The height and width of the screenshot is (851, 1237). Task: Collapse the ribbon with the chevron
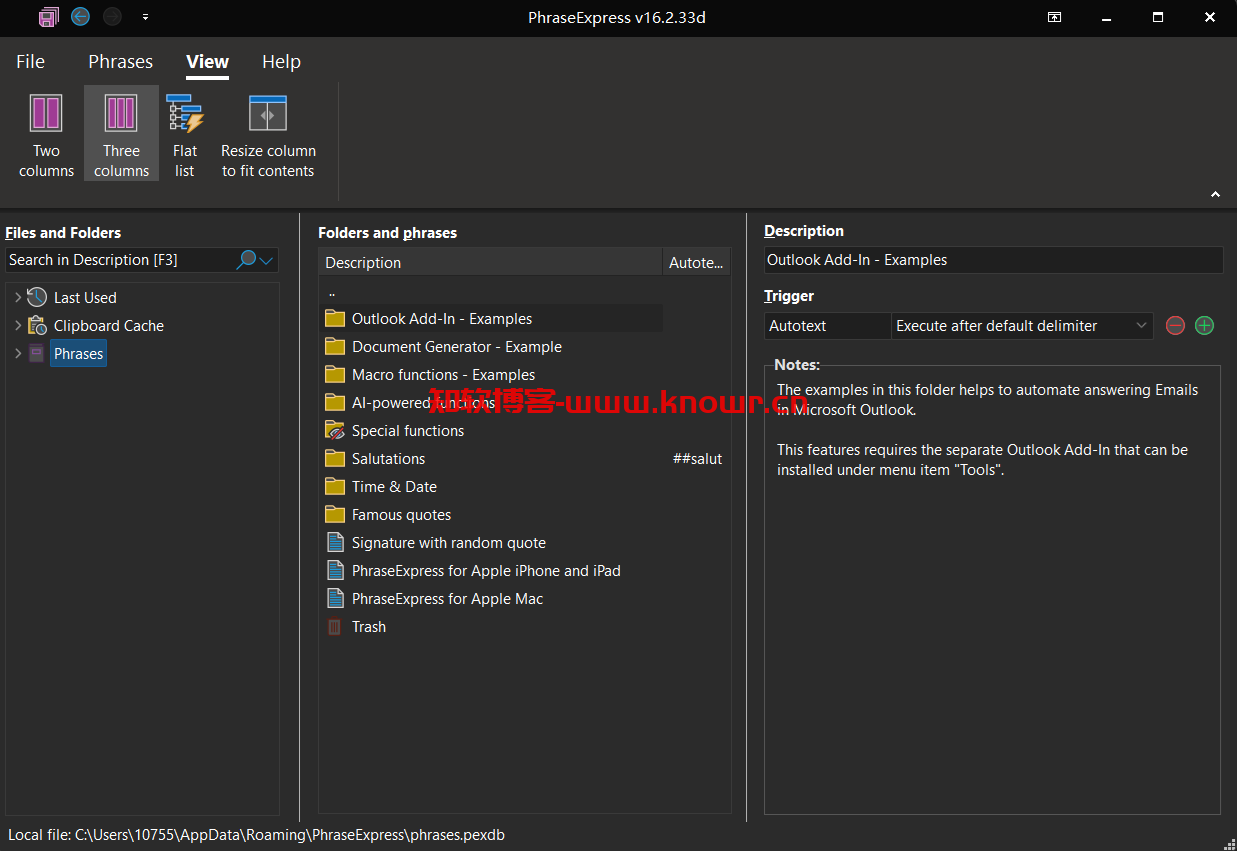point(1216,194)
